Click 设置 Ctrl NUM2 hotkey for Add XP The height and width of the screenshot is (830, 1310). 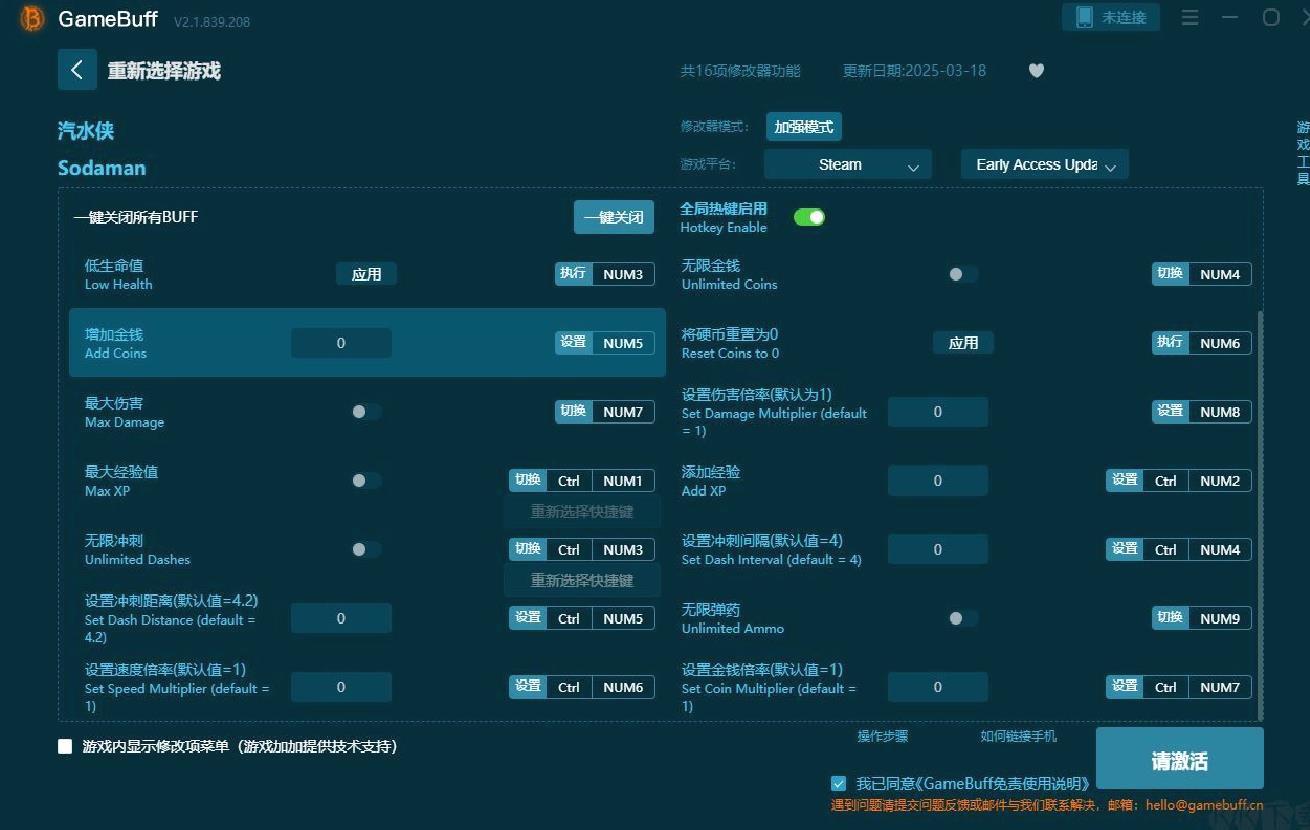pos(1178,481)
